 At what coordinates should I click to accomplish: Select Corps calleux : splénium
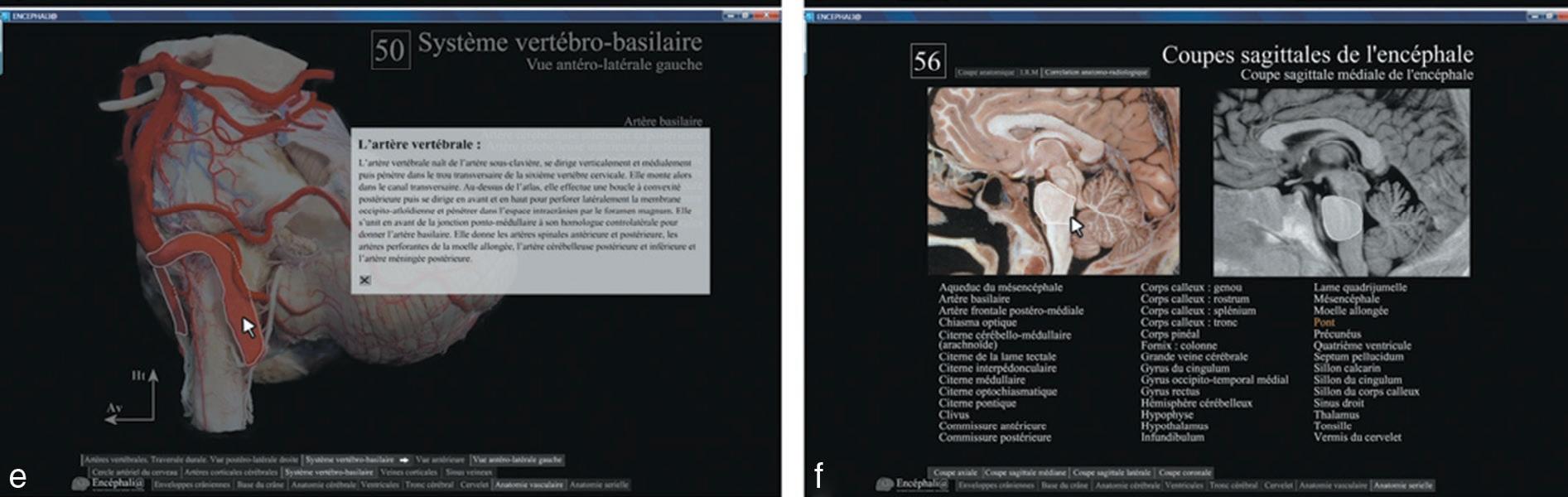pyautogui.click(x=1199, y=311)
